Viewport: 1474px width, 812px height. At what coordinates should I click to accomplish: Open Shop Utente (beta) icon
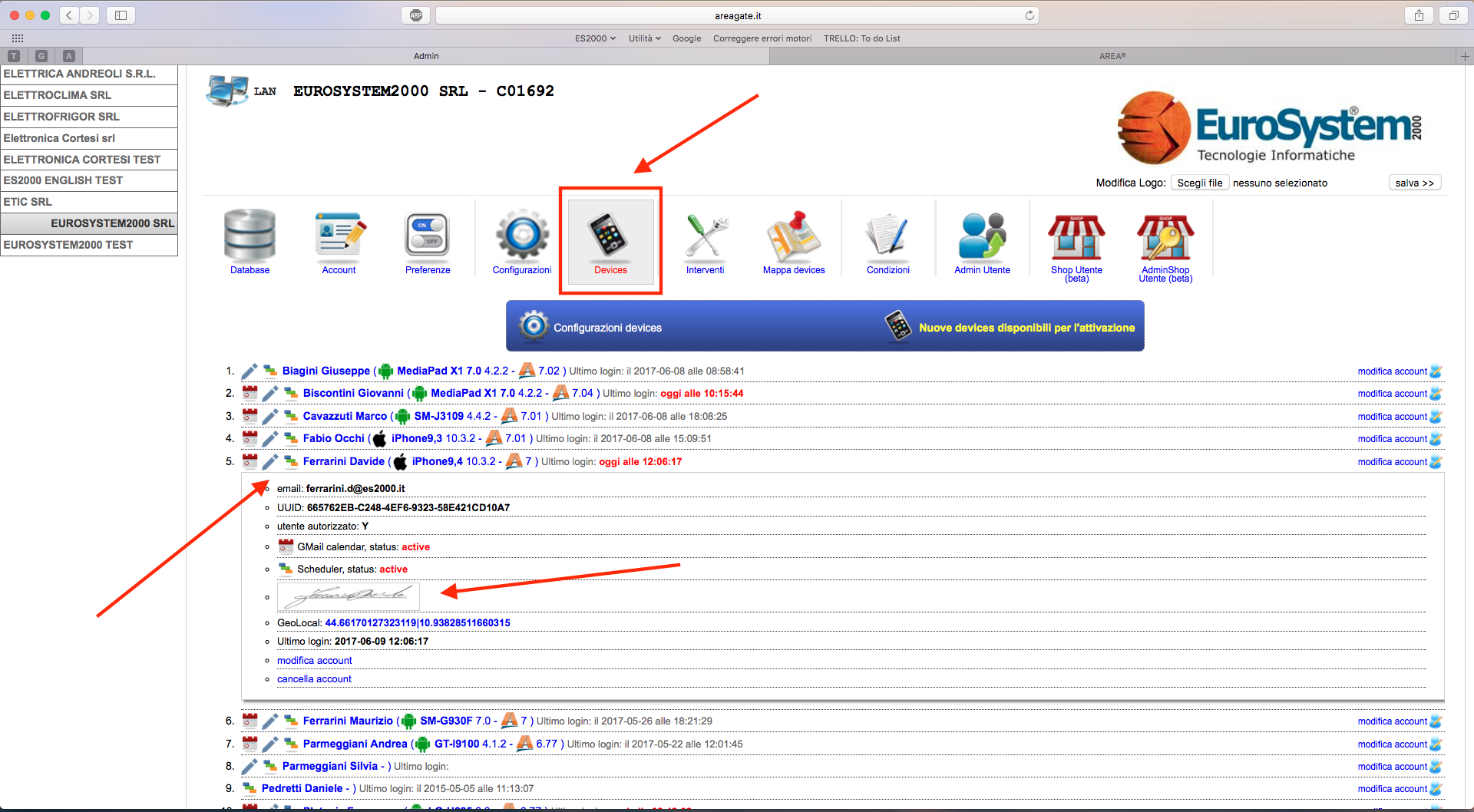[1076, 238]
